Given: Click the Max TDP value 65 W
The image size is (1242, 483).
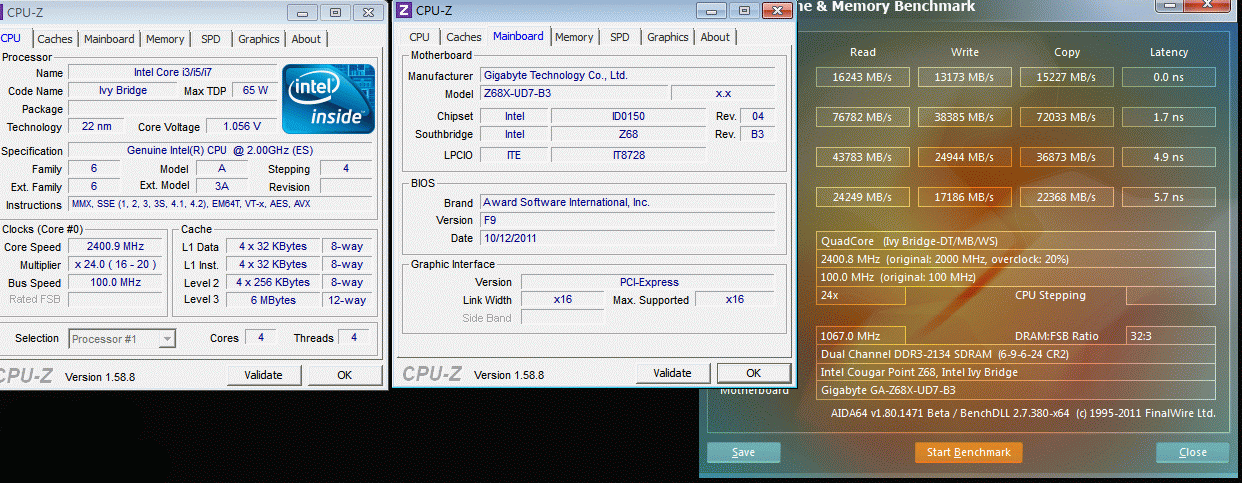Looking at the screenshot, I should coord(255,91).
